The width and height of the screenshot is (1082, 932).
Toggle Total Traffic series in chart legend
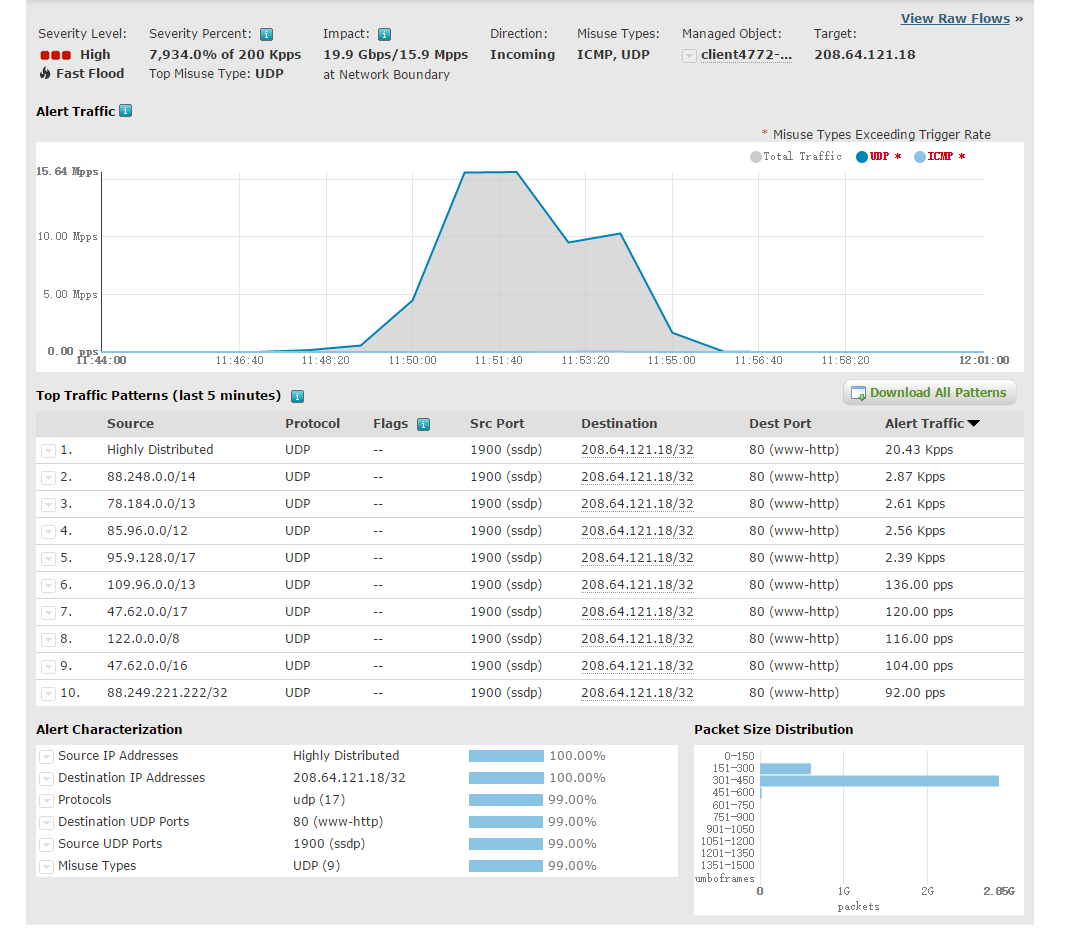pos(796,157)
